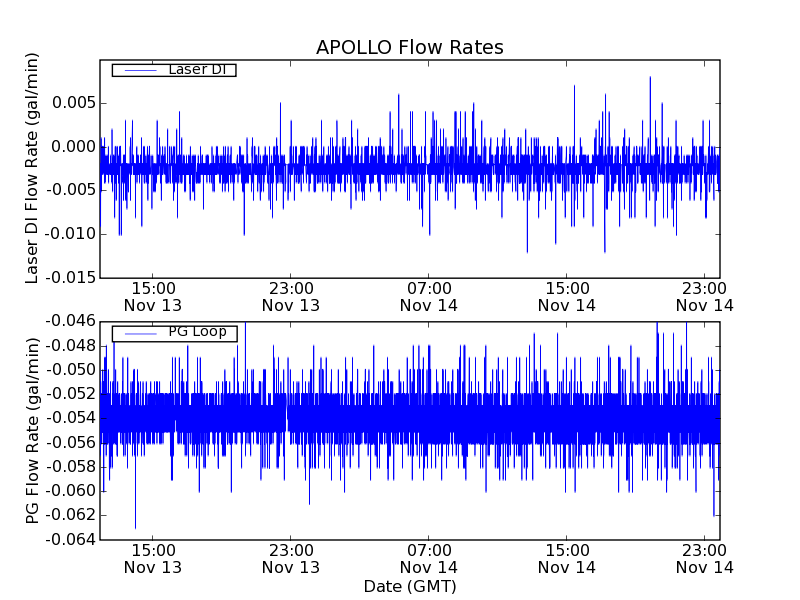Select the "Laser DI" legend label
The width and height of the screenshot is (800, 600).
(196, 70)
